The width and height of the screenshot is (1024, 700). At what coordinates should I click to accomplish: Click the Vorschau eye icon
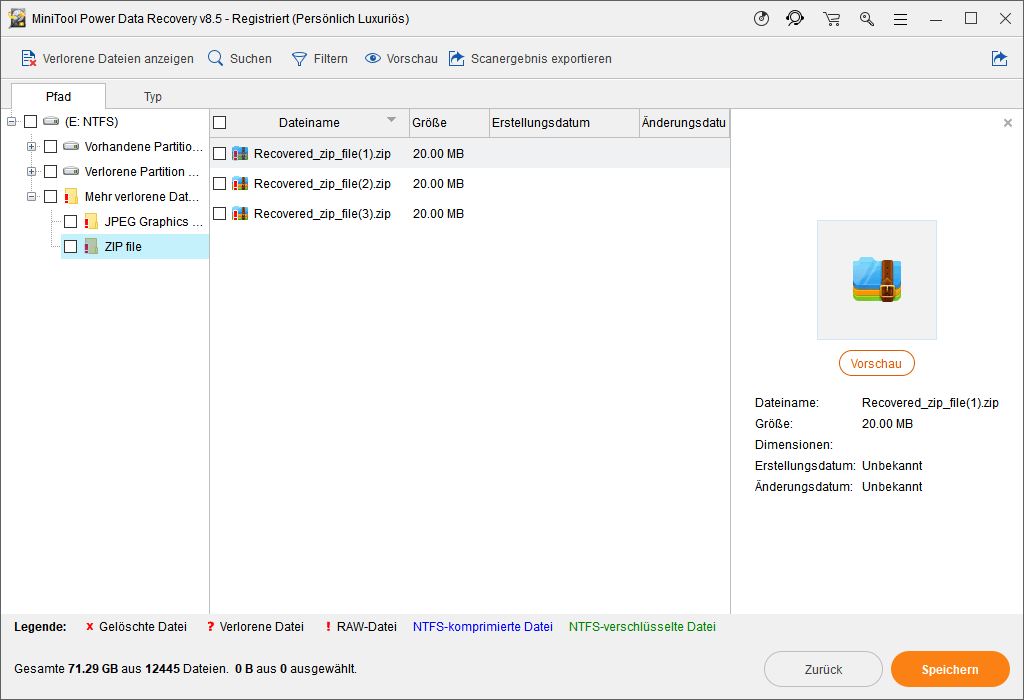tap(373, 58)
